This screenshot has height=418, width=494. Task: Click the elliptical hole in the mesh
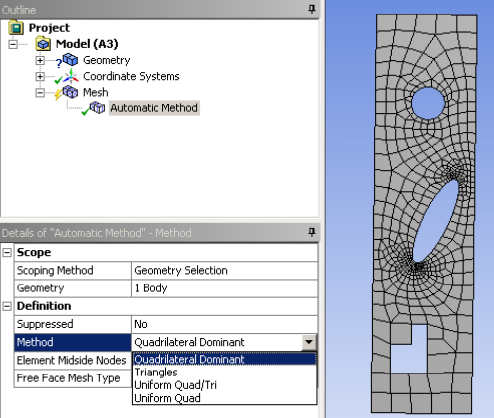435,221
